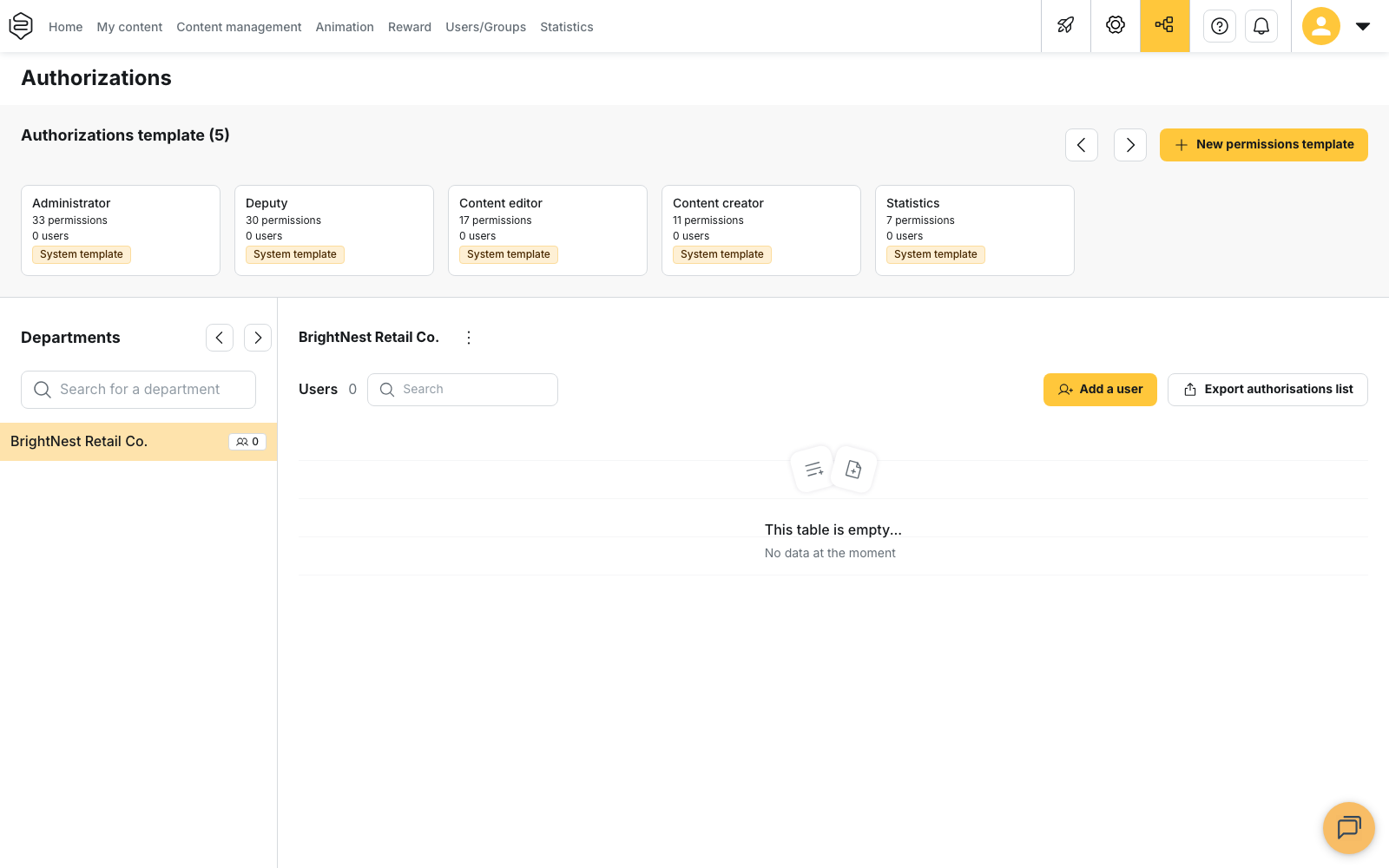Open the Animation menu
This screenshot has width=1389, height=868.
click(x=345, y=27)
